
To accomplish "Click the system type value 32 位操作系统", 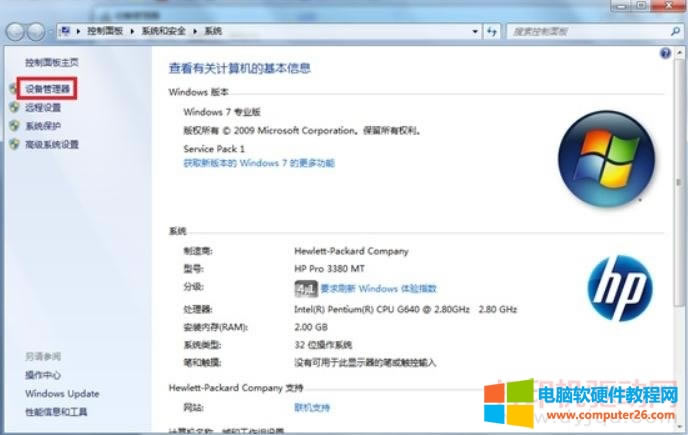I will (323, 345).
